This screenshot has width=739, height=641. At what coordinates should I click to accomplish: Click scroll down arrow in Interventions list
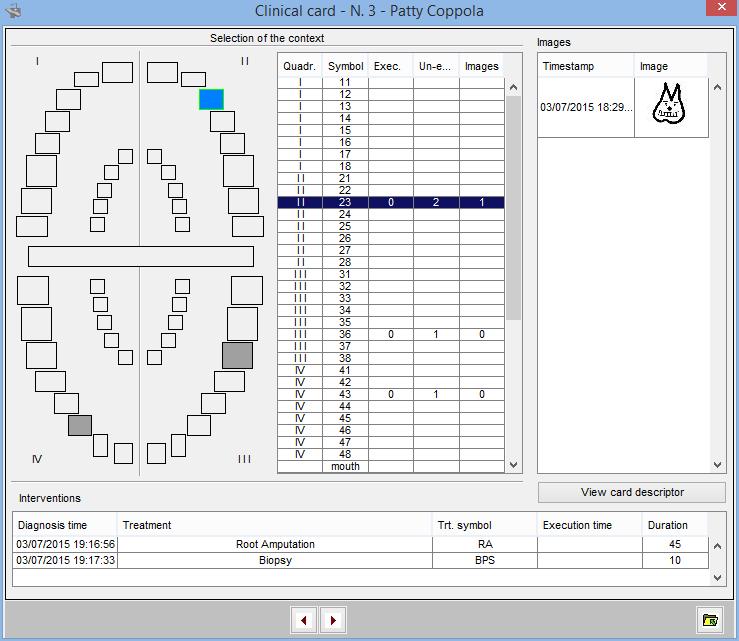717,577
